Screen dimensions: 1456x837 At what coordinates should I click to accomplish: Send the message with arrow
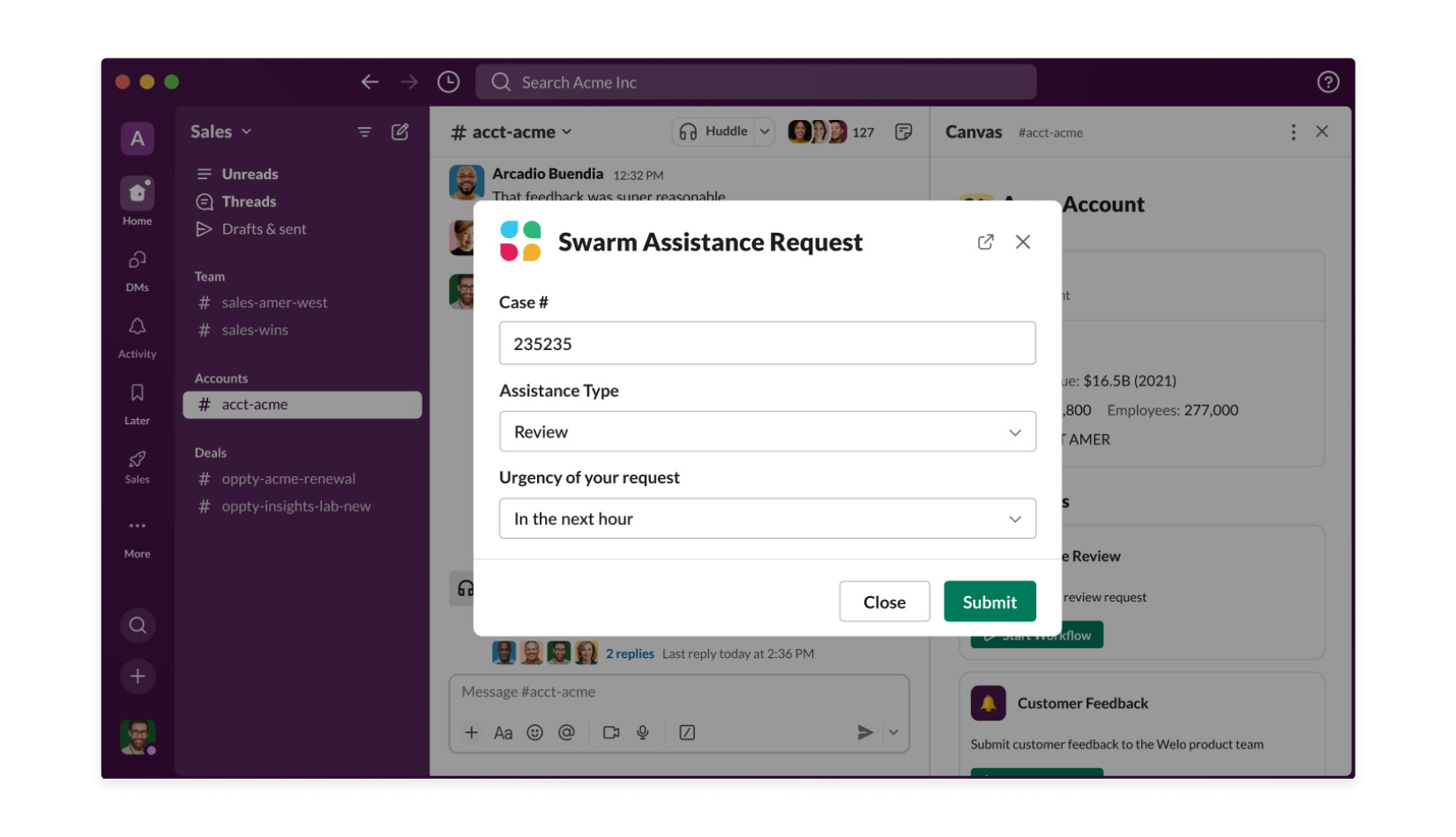865,733
